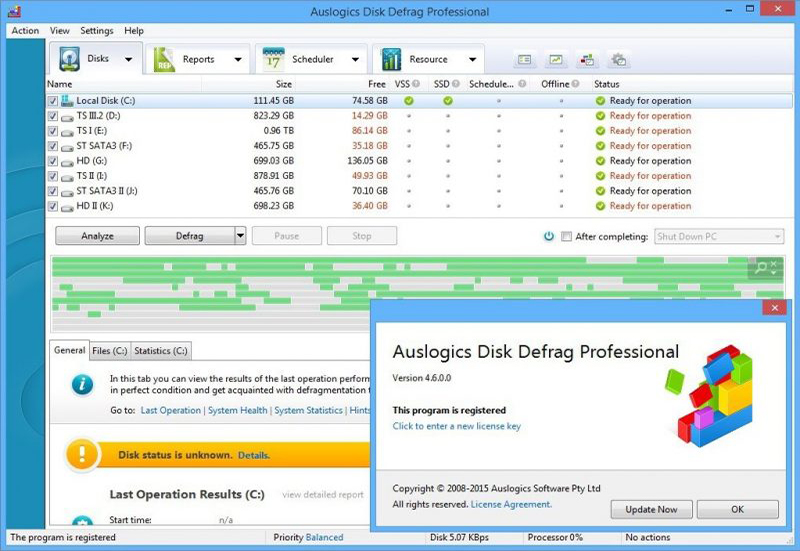This screenshot has height=551, width=800.
Task: Click OK in the About dialog
Action: click(x=737, y=509)
